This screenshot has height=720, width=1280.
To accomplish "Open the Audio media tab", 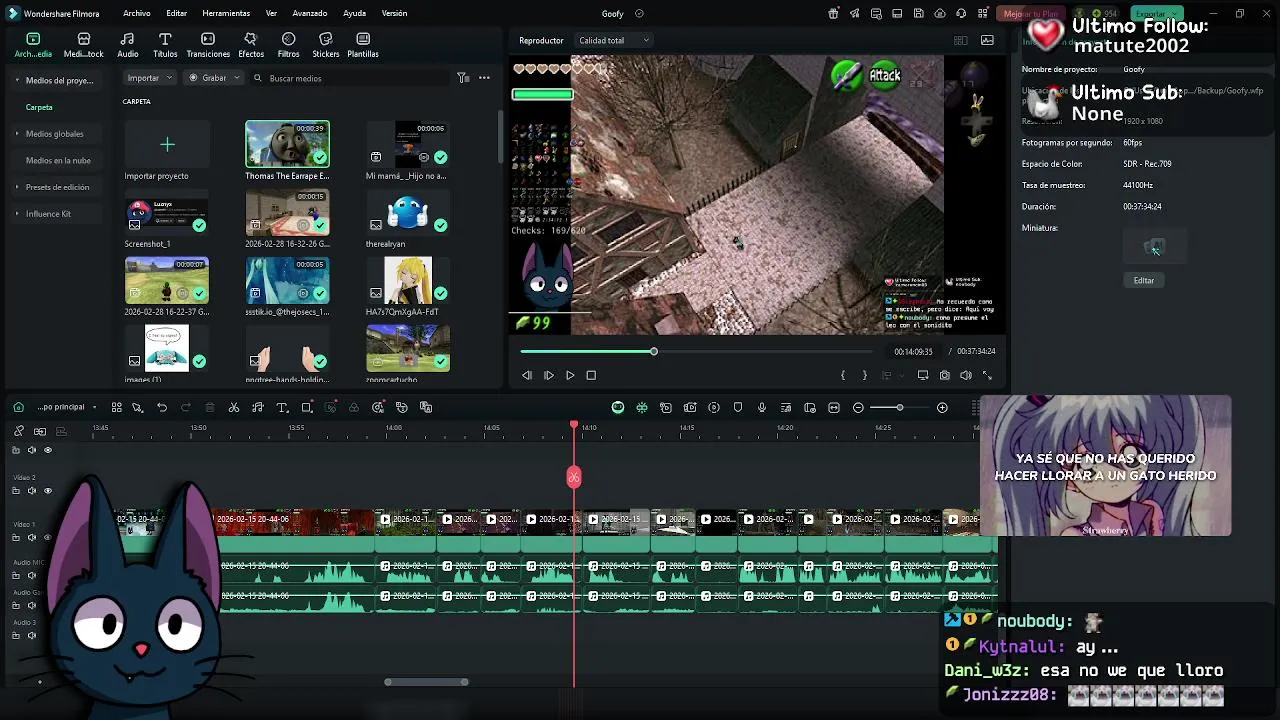I will [128, 45].
